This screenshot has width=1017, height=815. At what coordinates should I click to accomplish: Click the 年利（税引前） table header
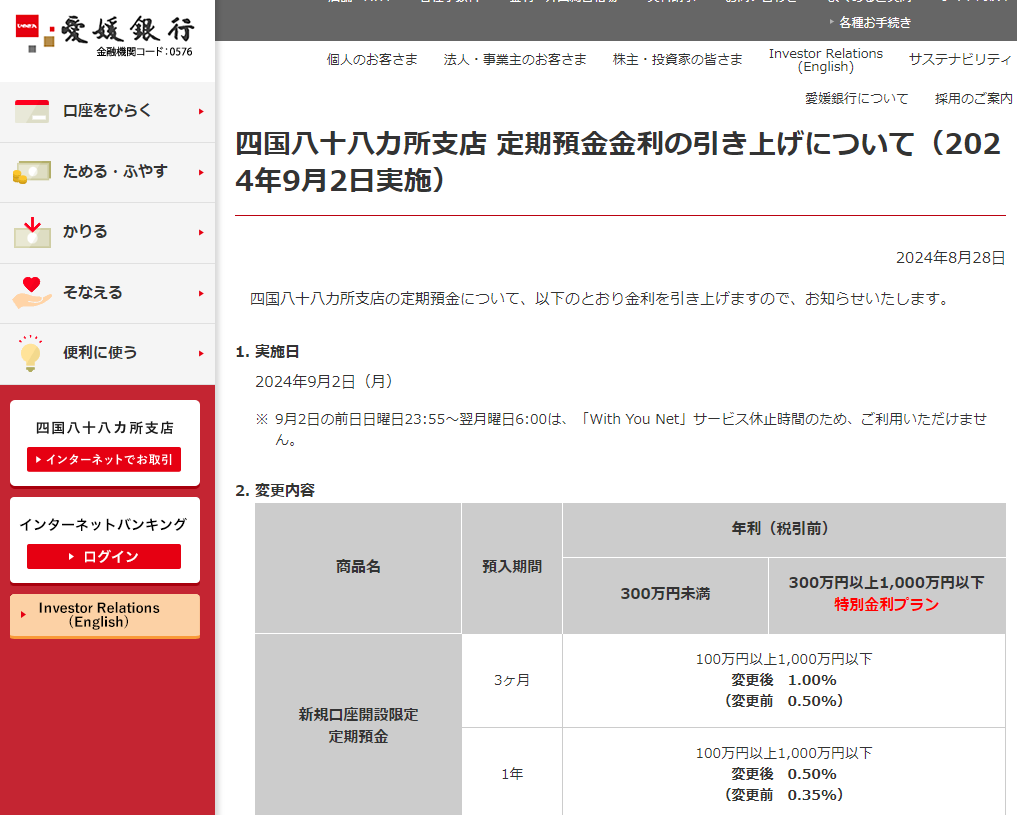pyautogui.click(x=784, y=529)
